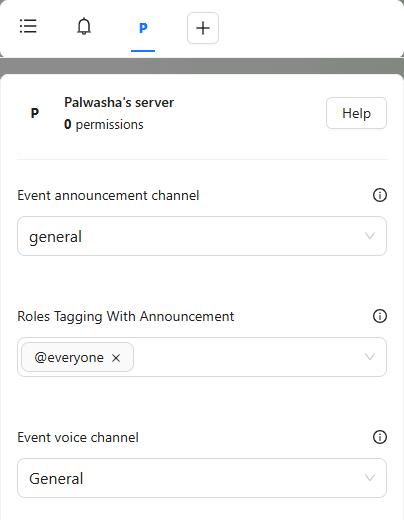Show info for Event voice channel
Viewport: 404px width, 520px height.
point(380,437)
